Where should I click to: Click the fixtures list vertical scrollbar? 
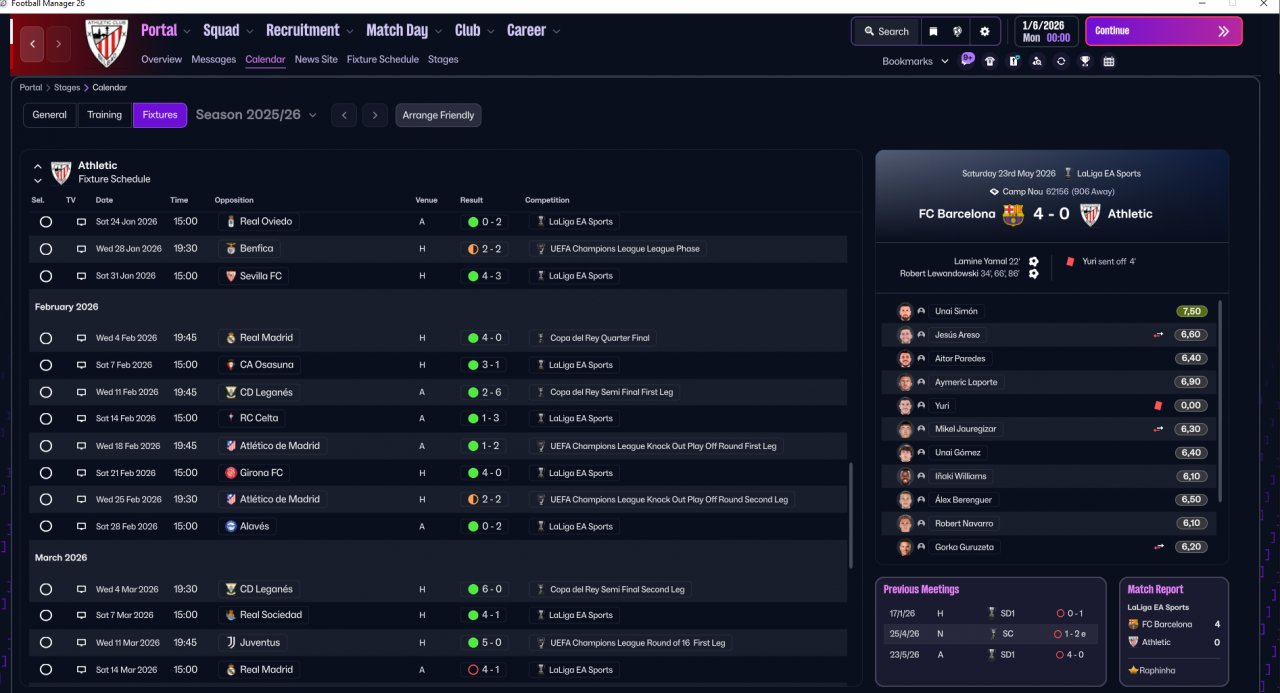(x=852, y=515)
